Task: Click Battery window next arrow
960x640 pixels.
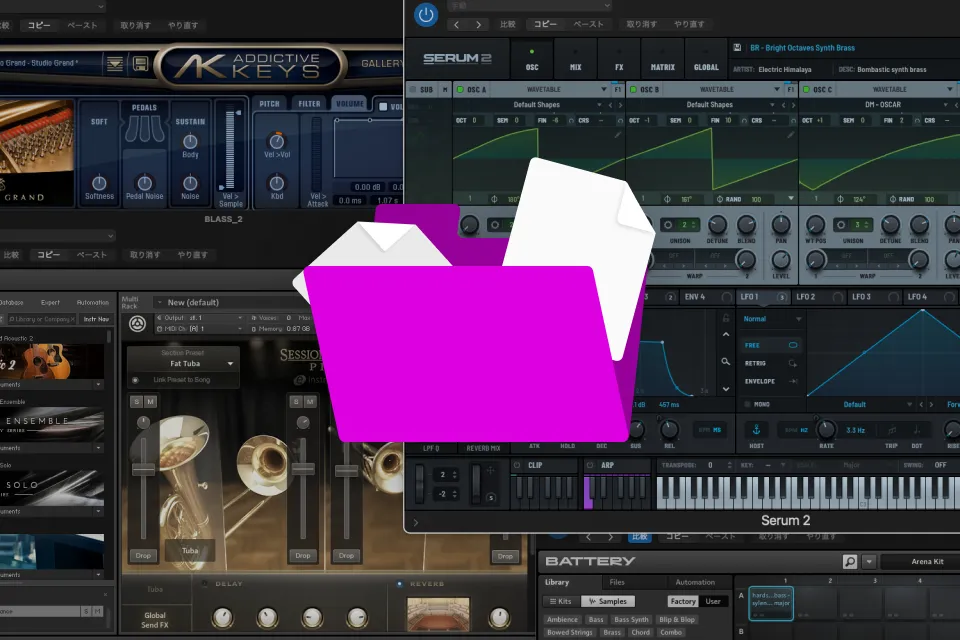Action: pyautogui.click(x=610, y=537)
